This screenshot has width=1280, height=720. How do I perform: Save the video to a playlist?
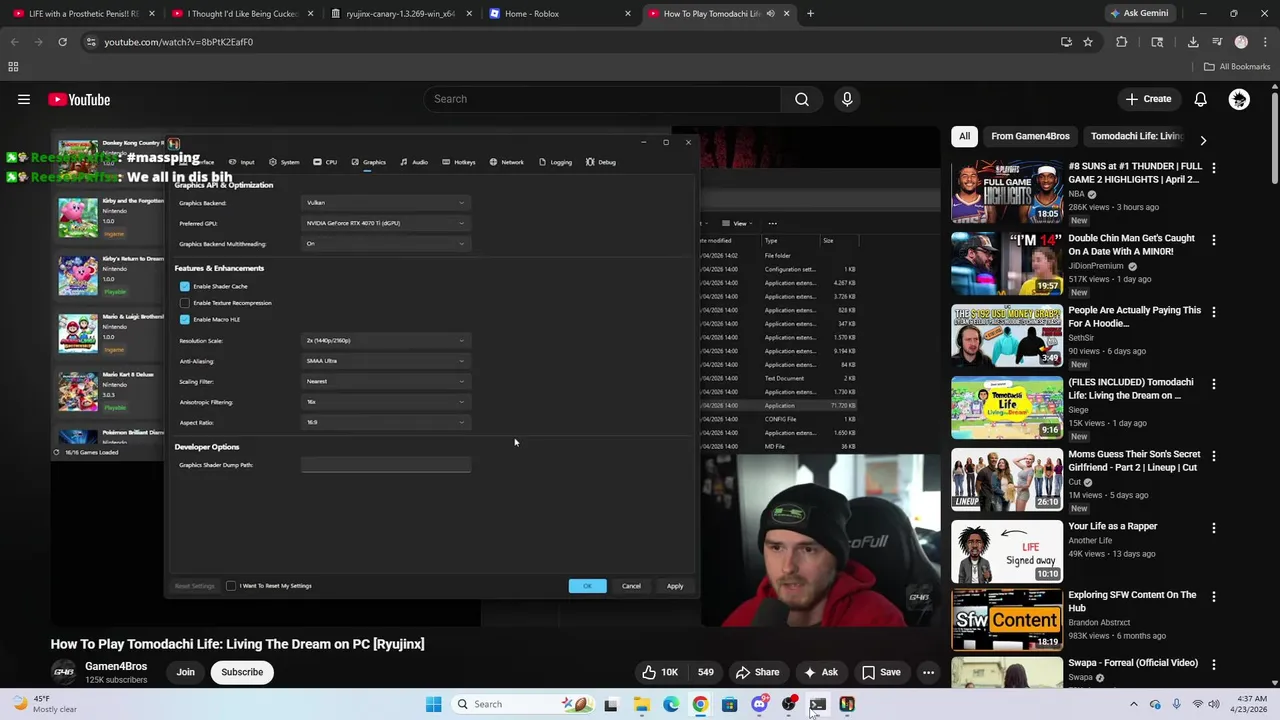881,672
